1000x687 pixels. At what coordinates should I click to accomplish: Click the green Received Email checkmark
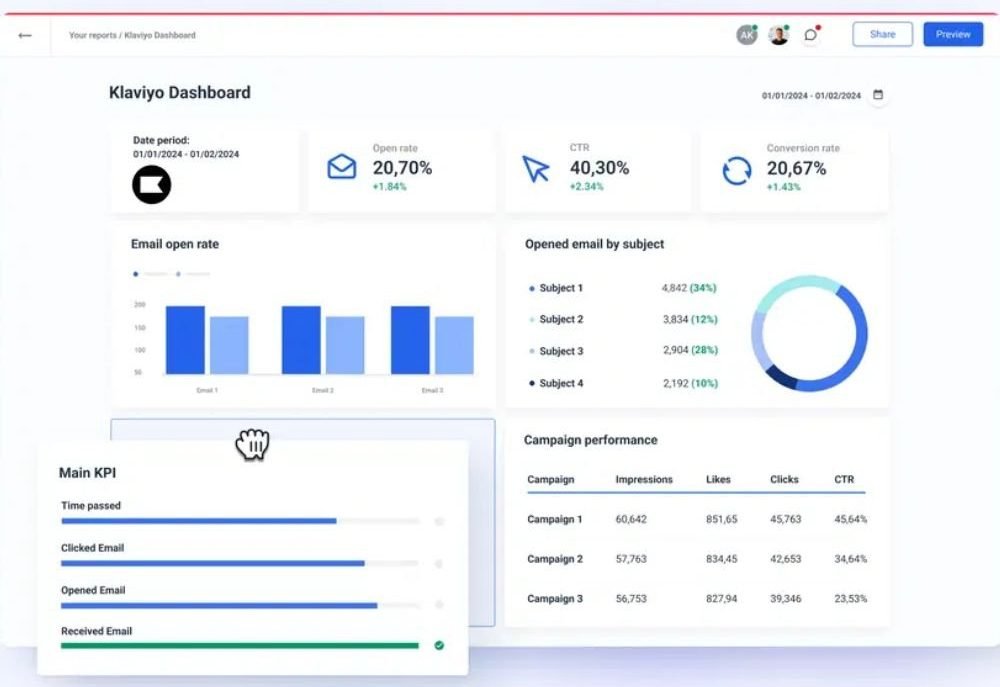click(439, 646)
